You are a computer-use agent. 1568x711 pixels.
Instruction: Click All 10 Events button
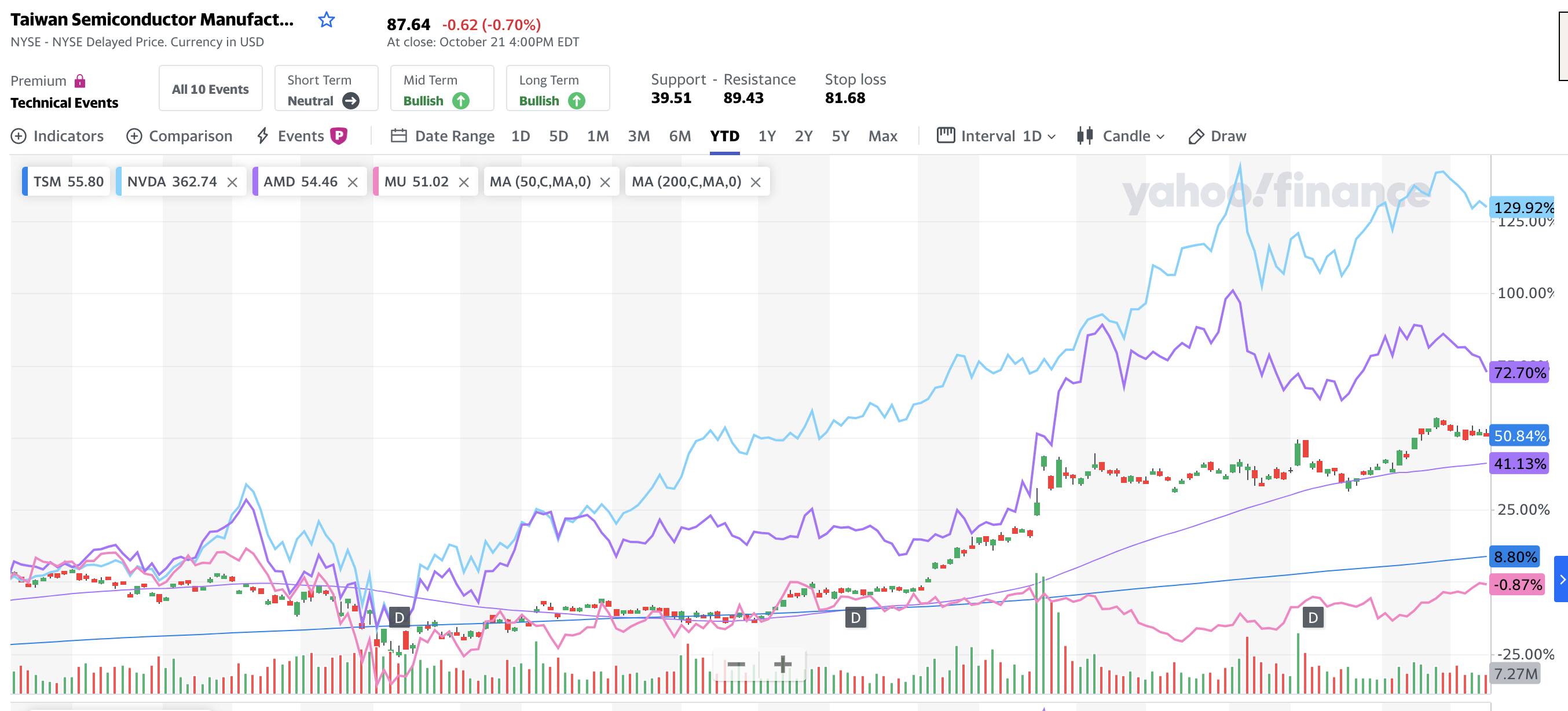point(211,89)
